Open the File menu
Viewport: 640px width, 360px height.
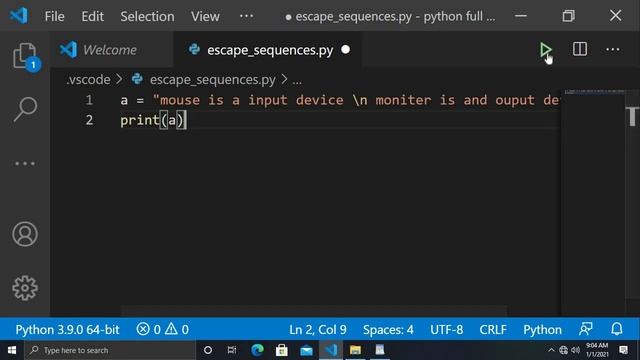coord(54,16)
